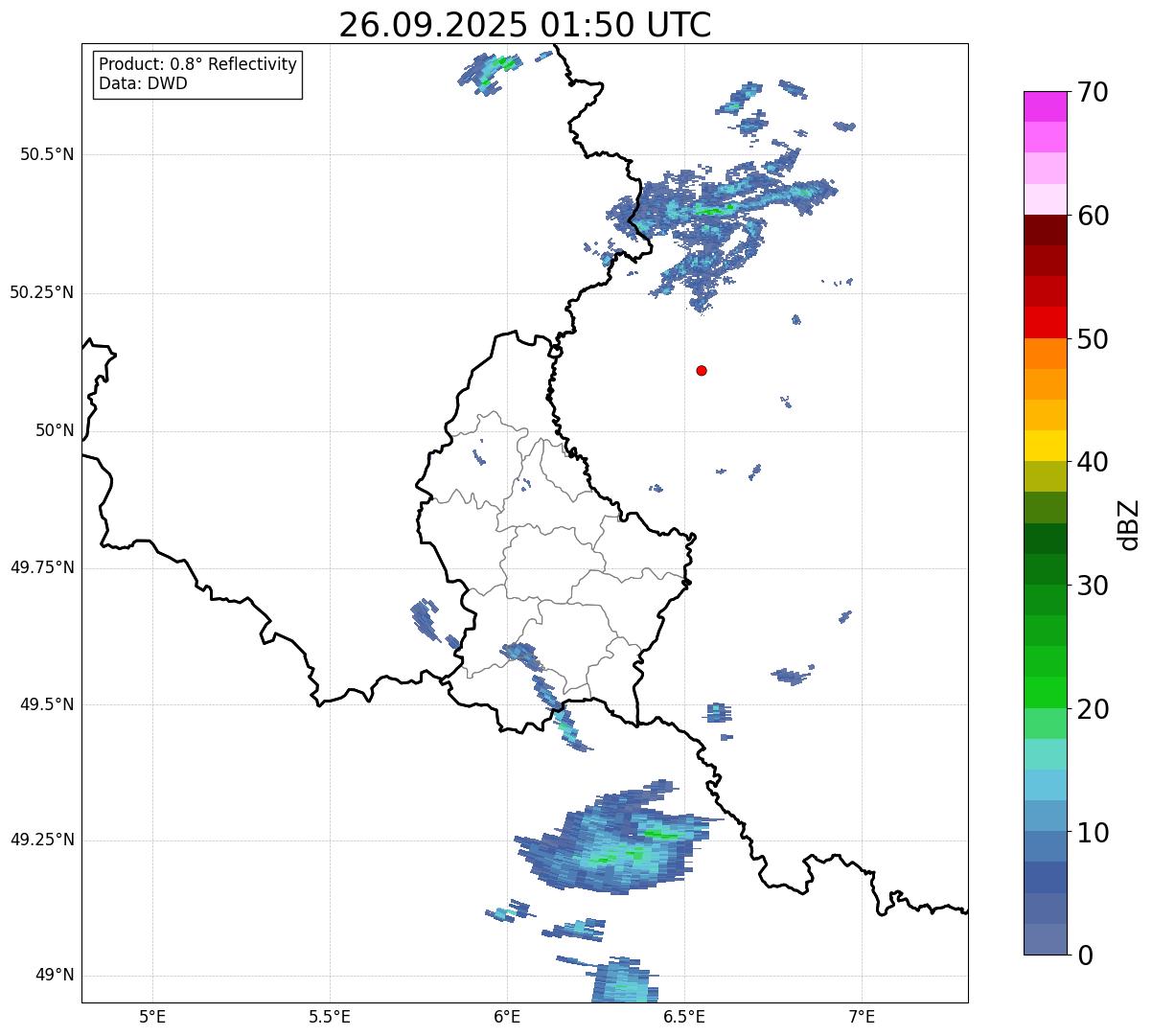The width and height of the screenshot is (1152, 1036).
Task: Select the 49°N latitude label
Action: tap(55, 975)
